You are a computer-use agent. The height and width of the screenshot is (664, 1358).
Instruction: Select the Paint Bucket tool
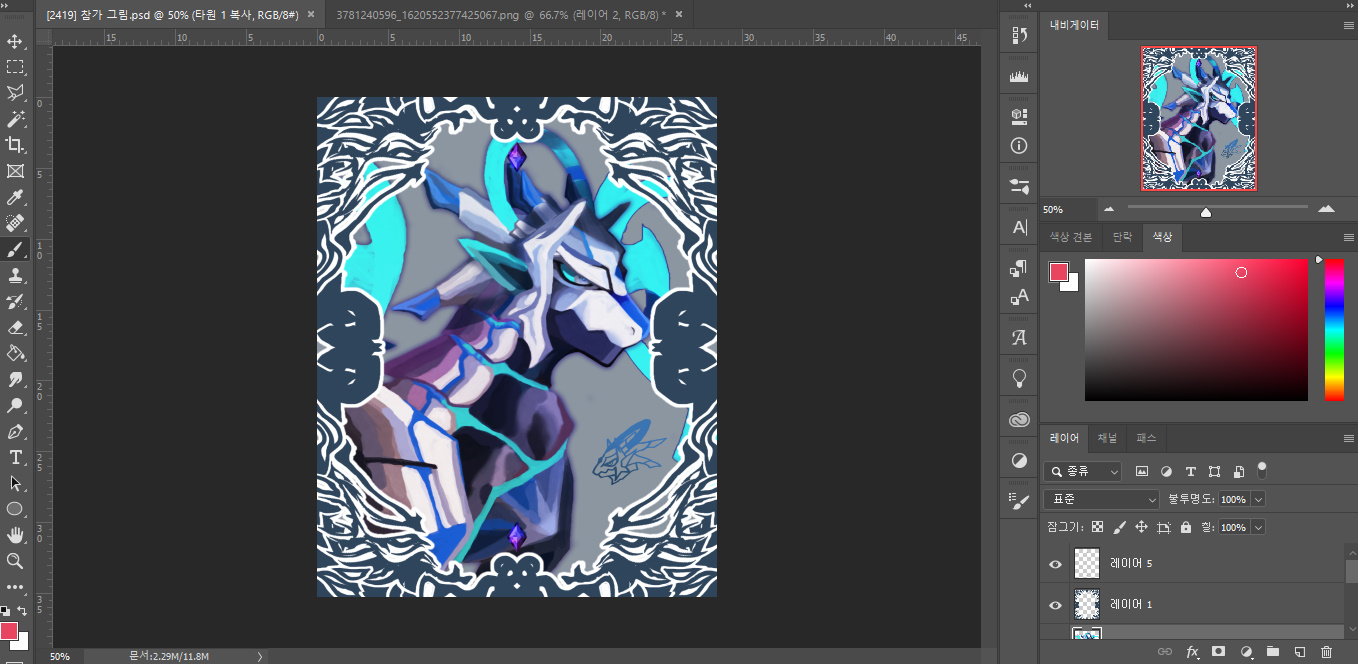click(15, 353)
